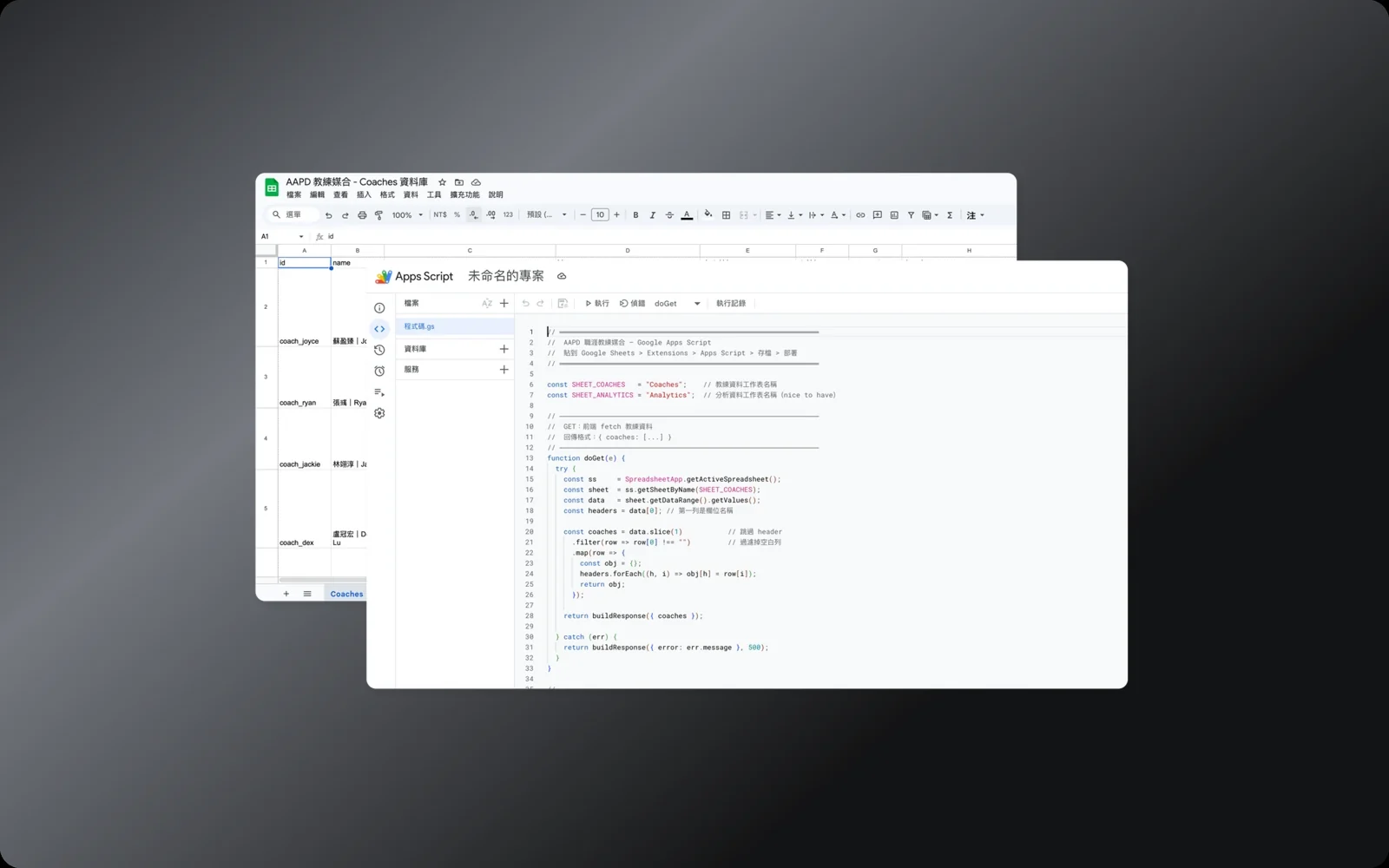Open the vertical align dropdown in Sheets

pos(794,215)
